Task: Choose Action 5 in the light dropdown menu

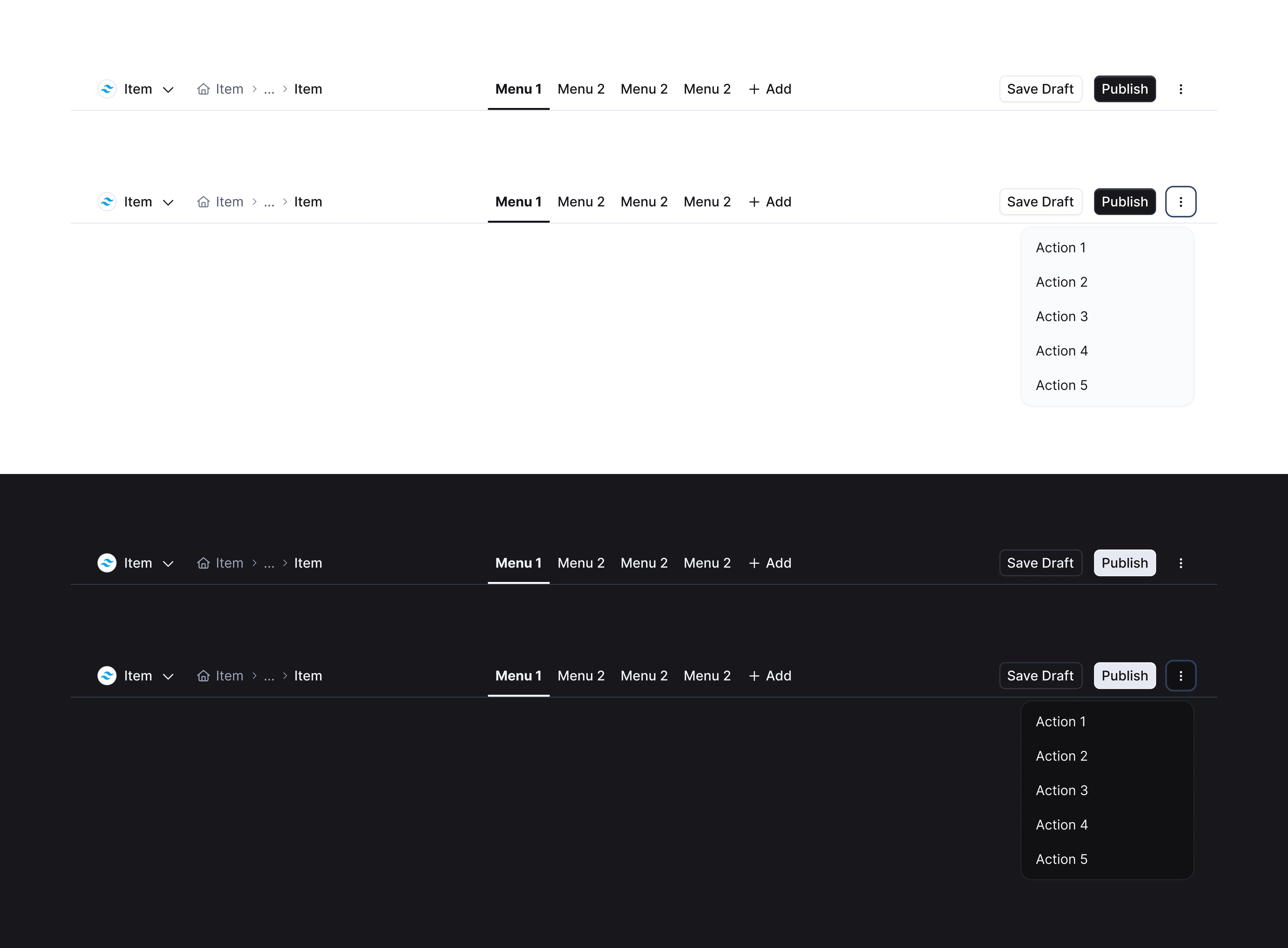Action: pyautogui.click(x=1107, y=385)
